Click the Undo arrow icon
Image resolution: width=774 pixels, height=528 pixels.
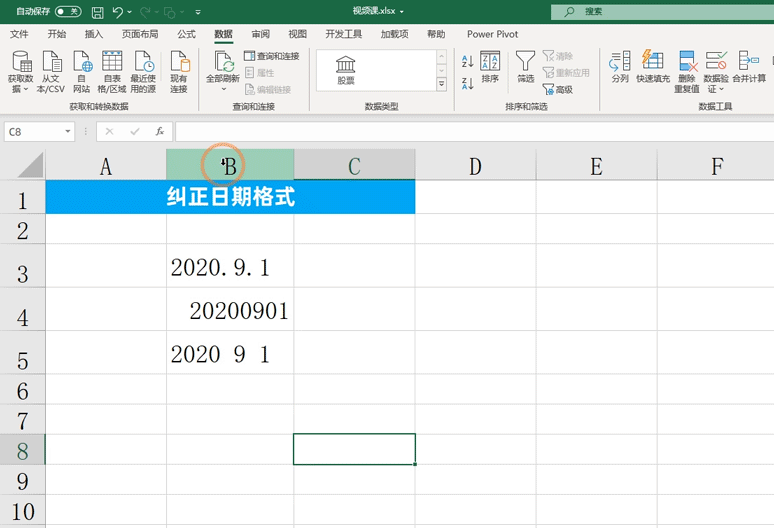click(x=117, y=12)
